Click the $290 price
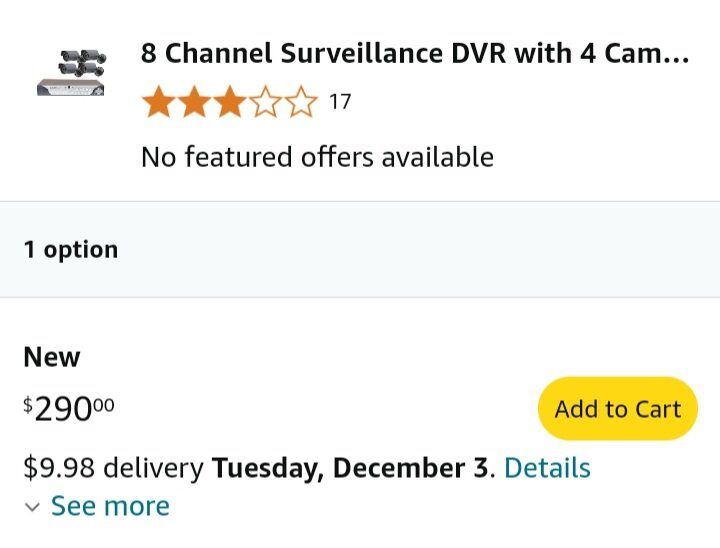 coord(69,408)
